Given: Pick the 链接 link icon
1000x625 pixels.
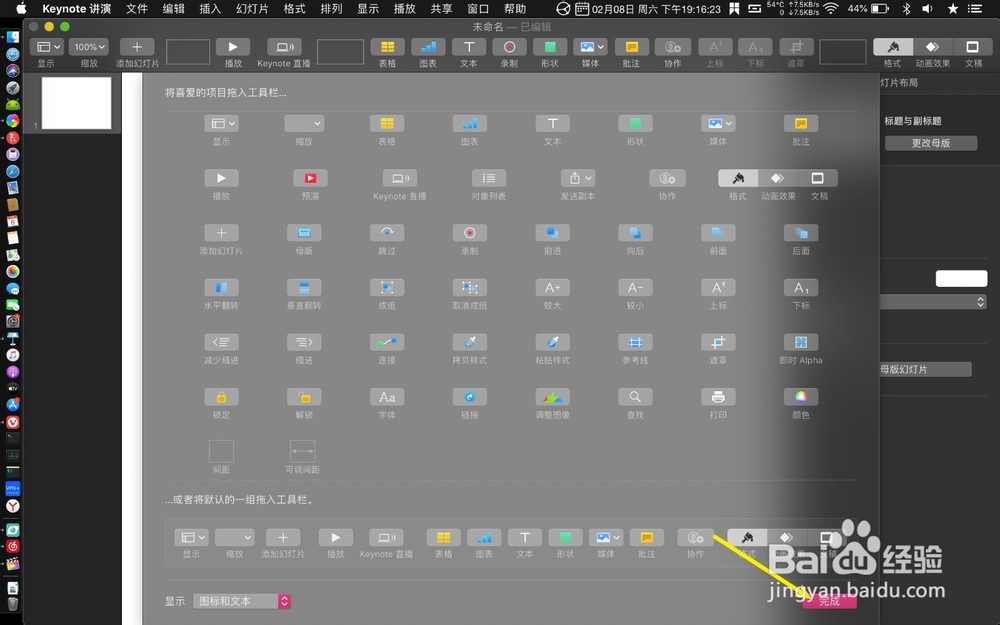Looking at the screenshot, I should (469, 397).
